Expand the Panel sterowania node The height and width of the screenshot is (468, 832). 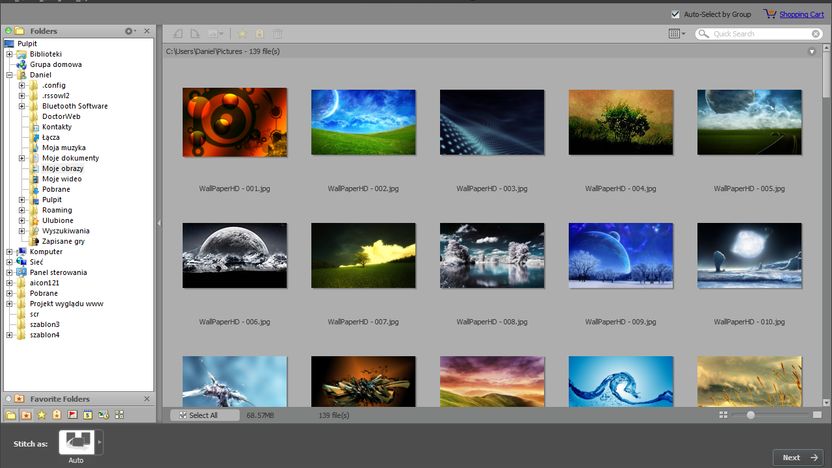9,272
